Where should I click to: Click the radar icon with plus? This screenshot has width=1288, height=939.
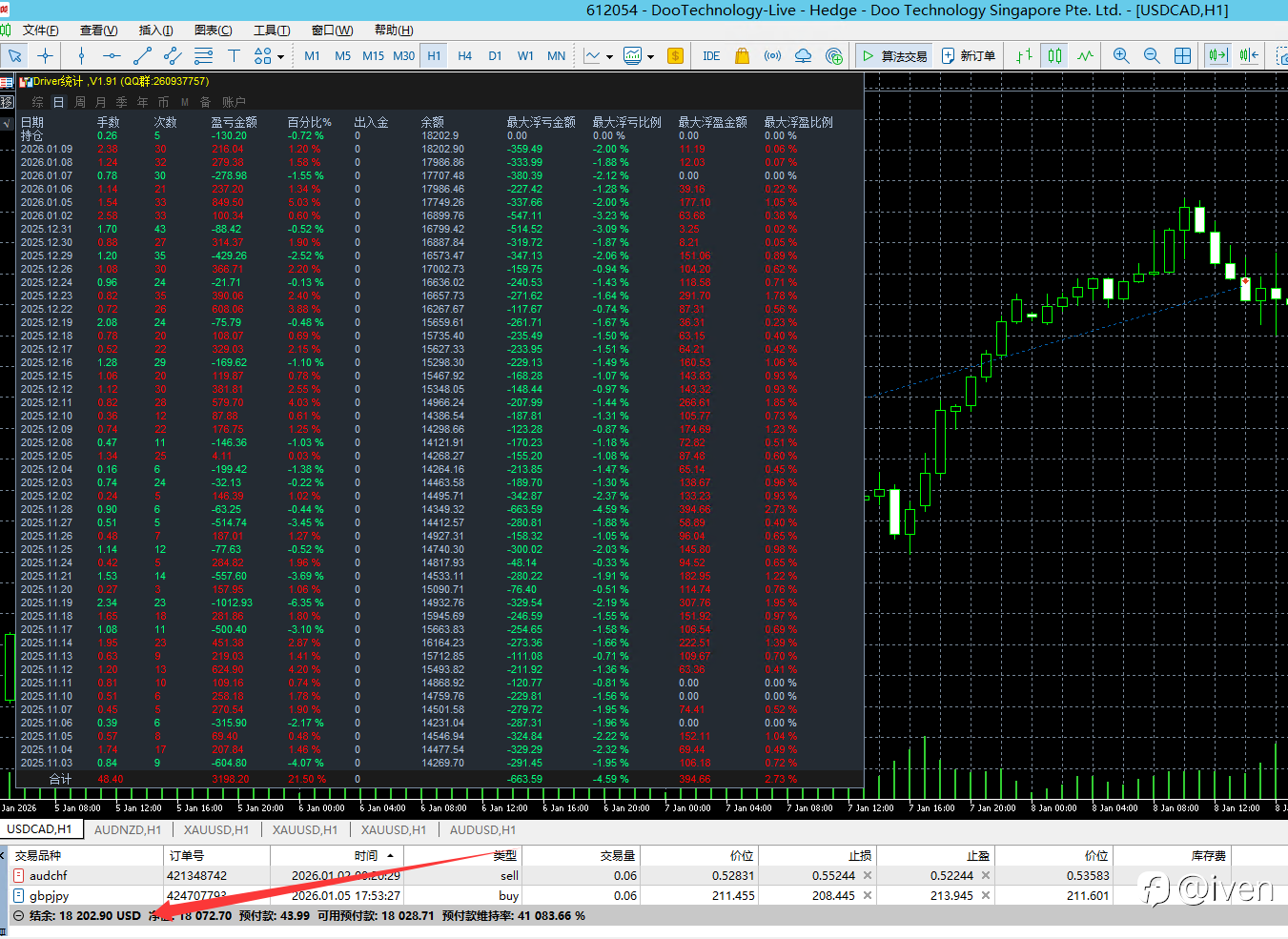834,55
